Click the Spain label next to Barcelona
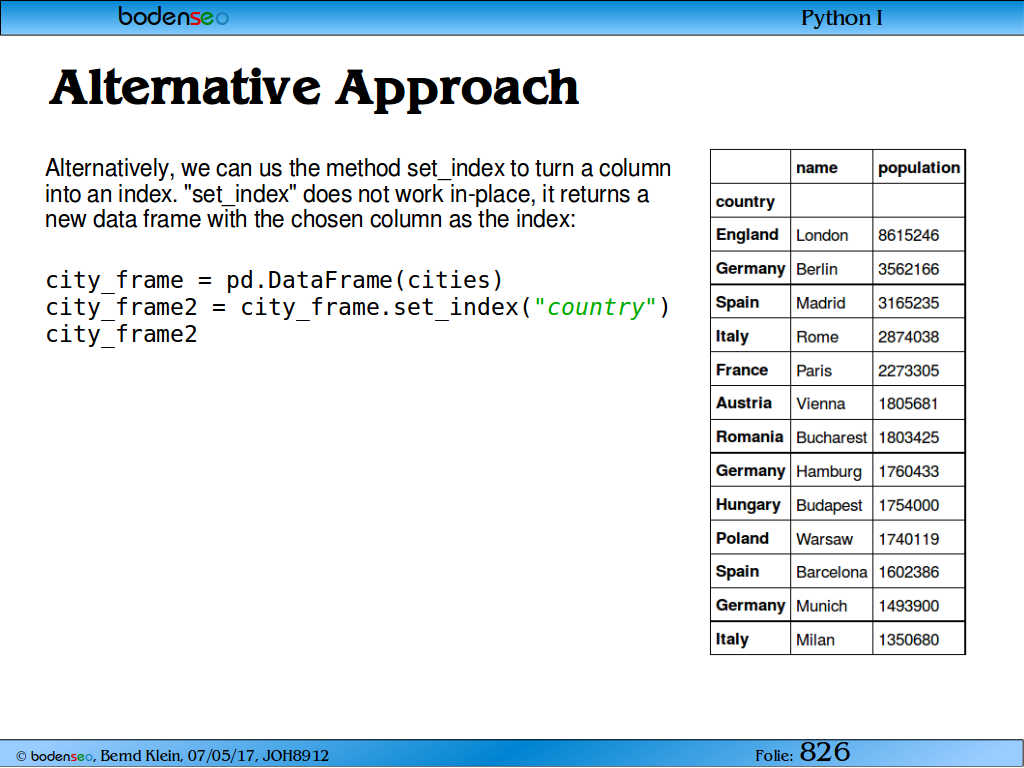This screenshot has width=1024, height=768. click(x=737, y=571)
